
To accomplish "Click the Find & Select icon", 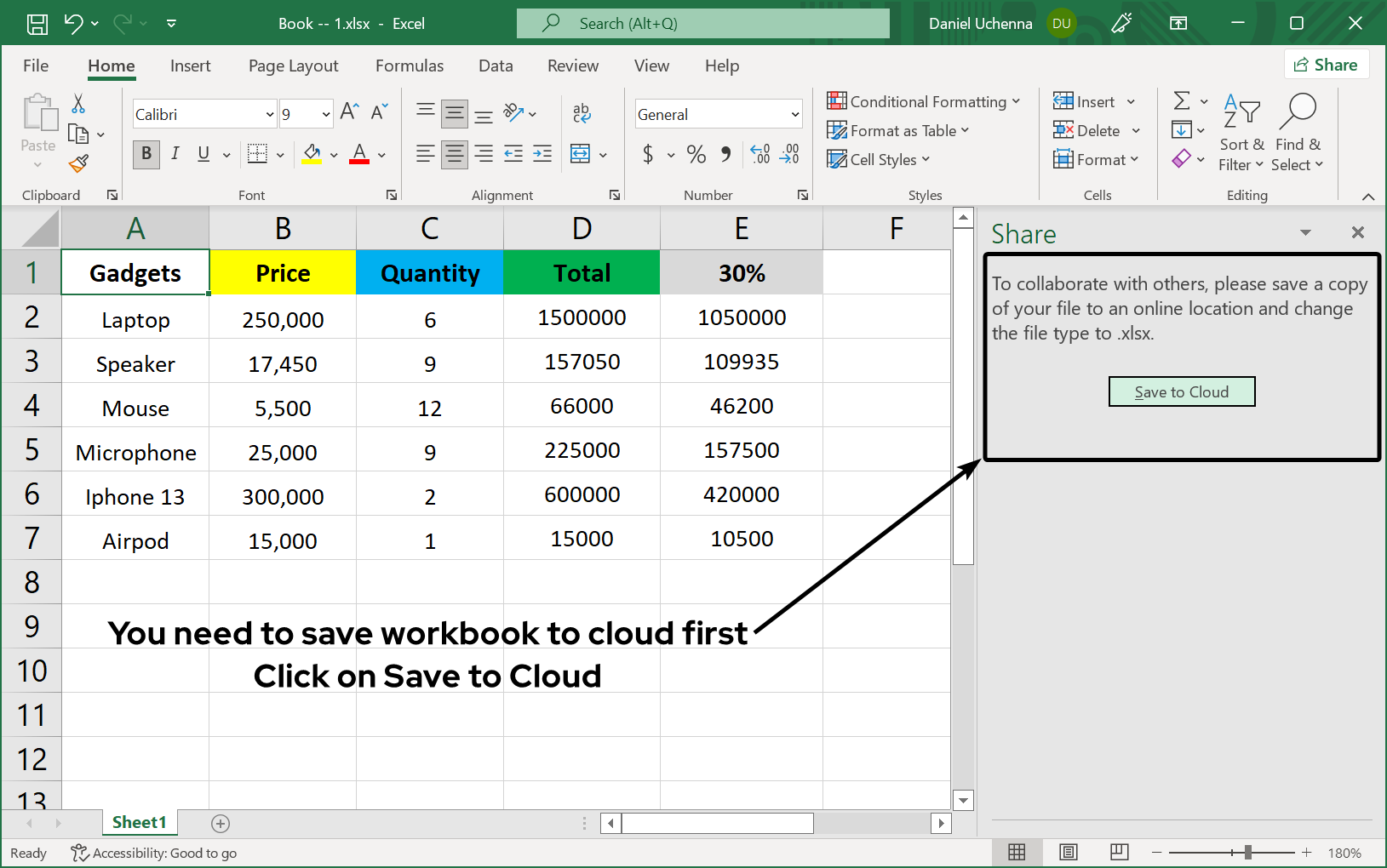I will click(x=1298, y=128).
